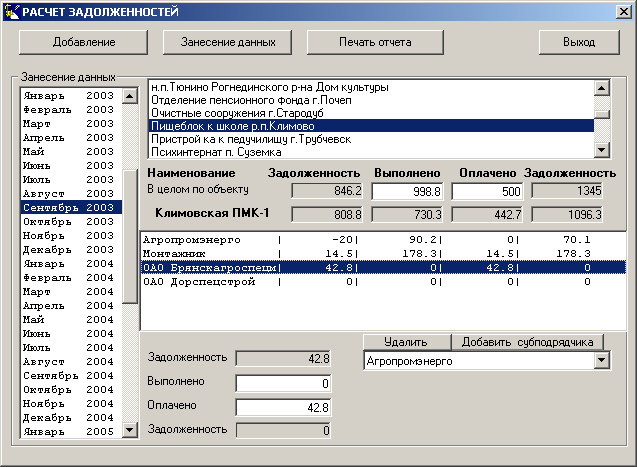Select Ноябрь 2004 in month list
The width and height of the screenshot is (637, 467).
[x=72, y=404]
